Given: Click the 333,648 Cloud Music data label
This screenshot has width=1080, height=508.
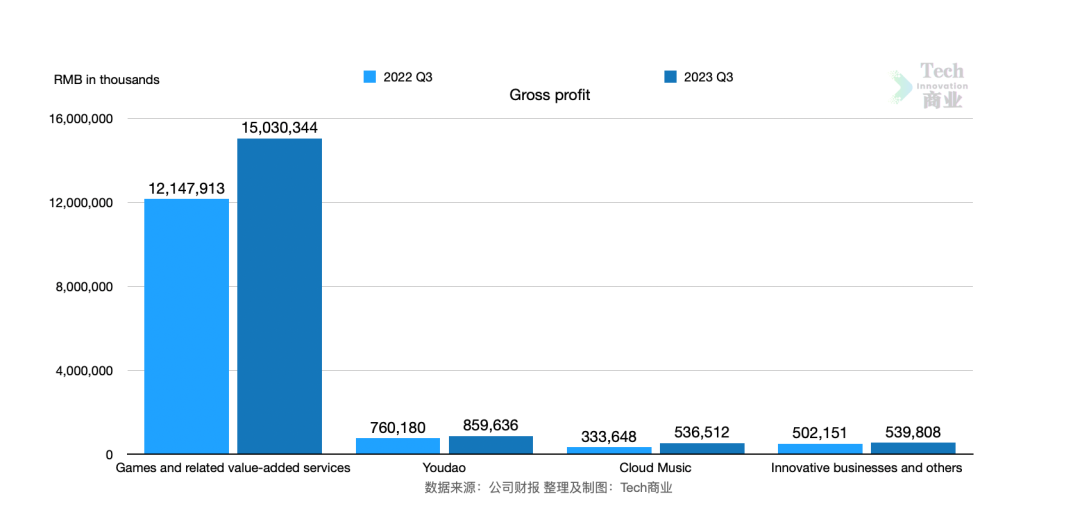Looking at the screenshot, I should click(609, 436).
